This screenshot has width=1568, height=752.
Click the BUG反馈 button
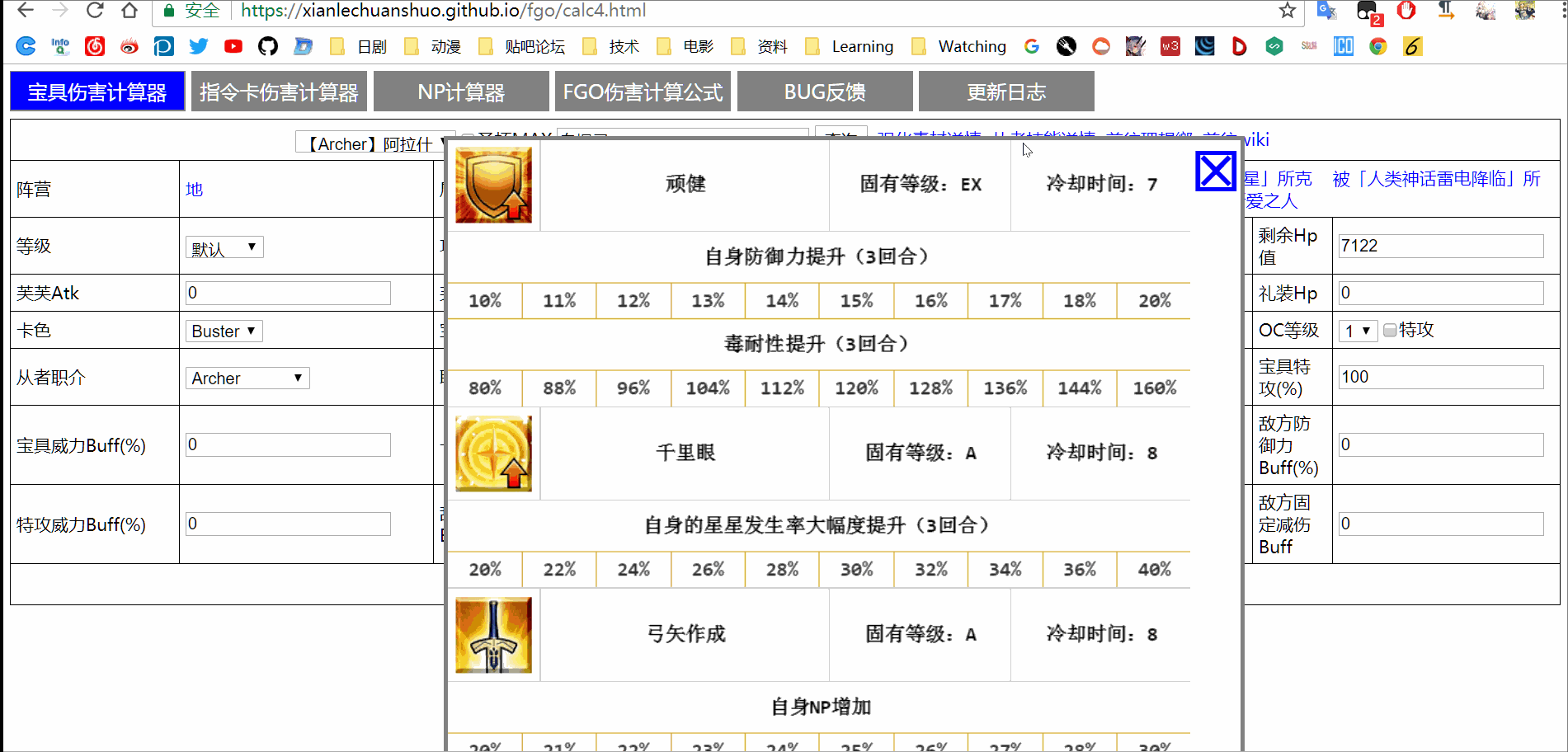click(x=825, y=92)
